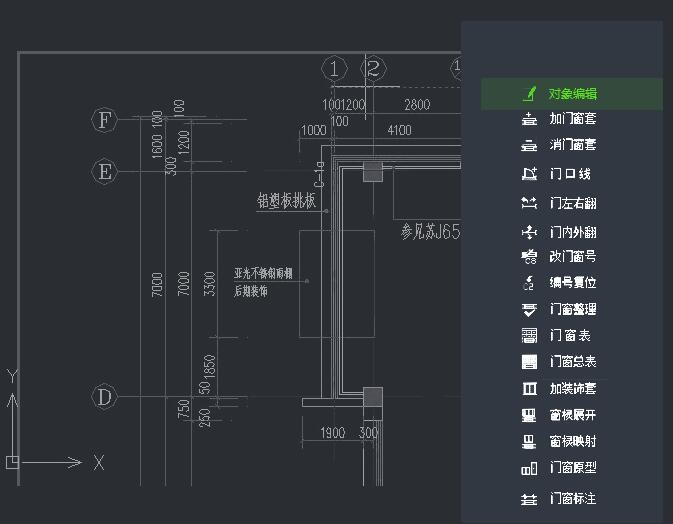Click the 消门窗套 icon
Viewport: 673px width, 524px height.
point(529,145)
